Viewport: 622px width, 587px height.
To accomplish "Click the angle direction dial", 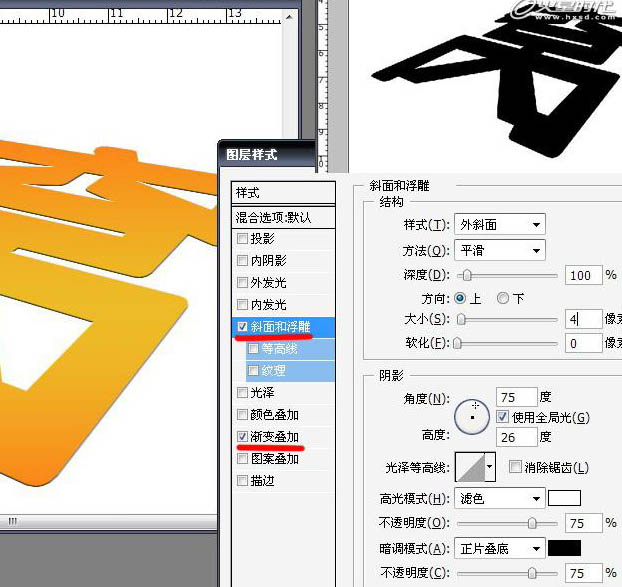I will click(474, 416).
